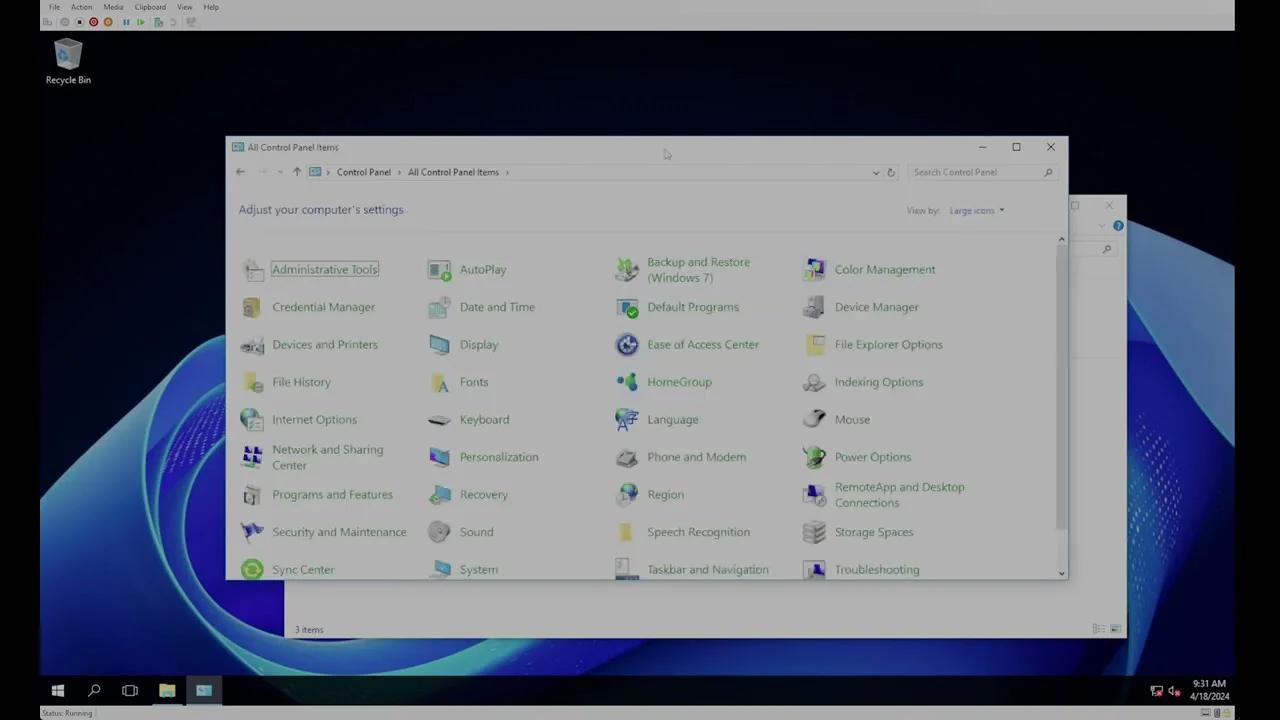Click the taskbar search icon
The height and width of the screenshot is (720, 1280).
94,691
